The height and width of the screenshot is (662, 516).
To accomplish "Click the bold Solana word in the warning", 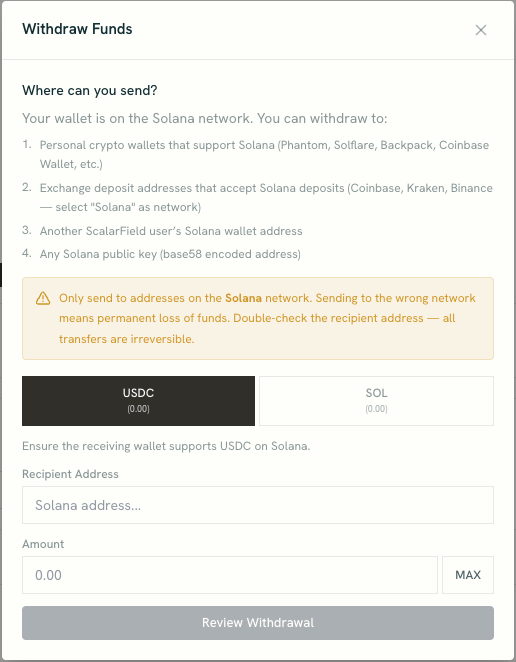I will pyautogui.click(x=243, y=298).
